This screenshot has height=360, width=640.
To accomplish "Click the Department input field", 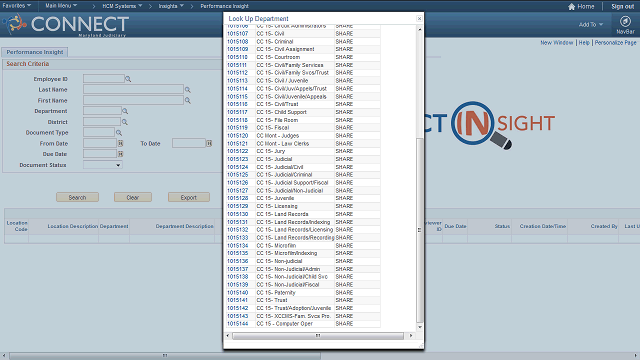I will (x=102, y=111).
